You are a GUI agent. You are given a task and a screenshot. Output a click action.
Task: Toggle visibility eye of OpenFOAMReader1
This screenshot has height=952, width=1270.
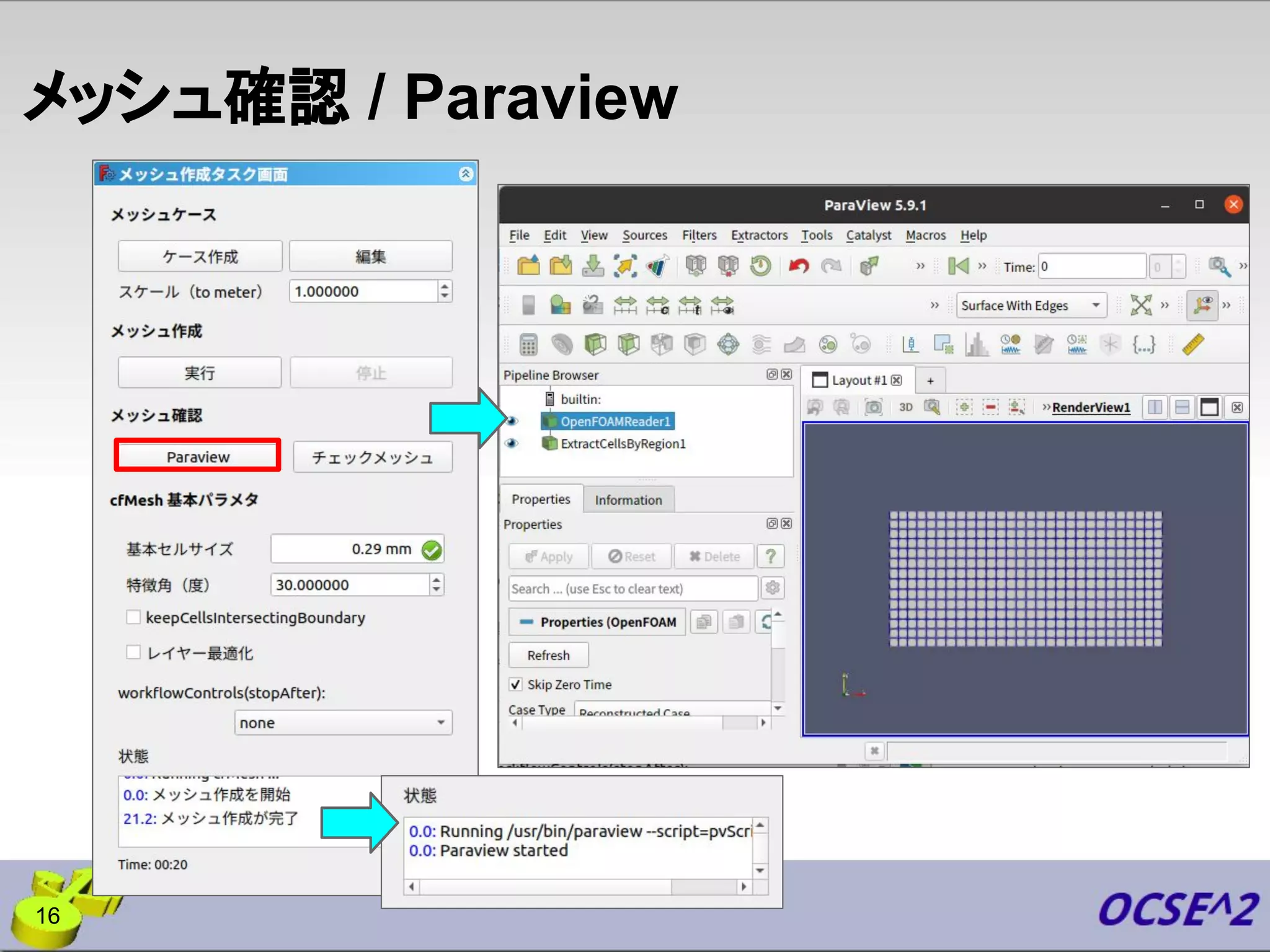coord(512,421)
